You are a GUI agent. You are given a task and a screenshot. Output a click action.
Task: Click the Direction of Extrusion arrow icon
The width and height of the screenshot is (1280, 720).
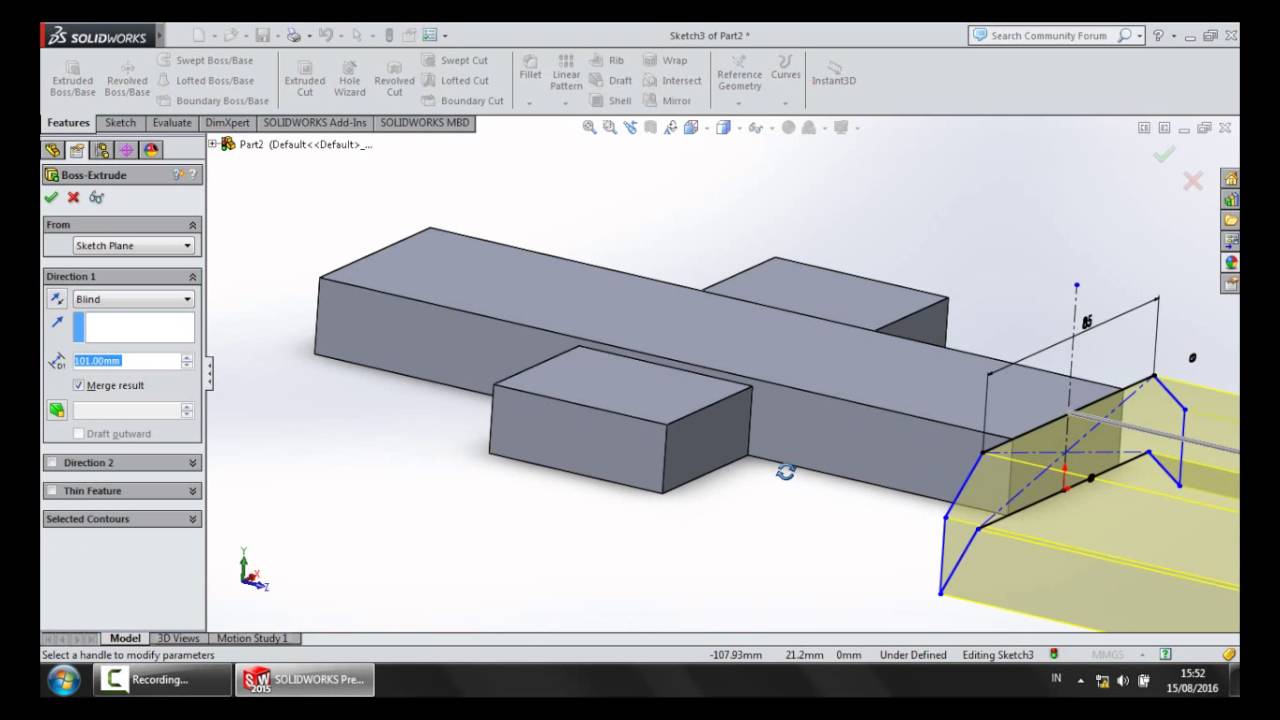(57, 323)
